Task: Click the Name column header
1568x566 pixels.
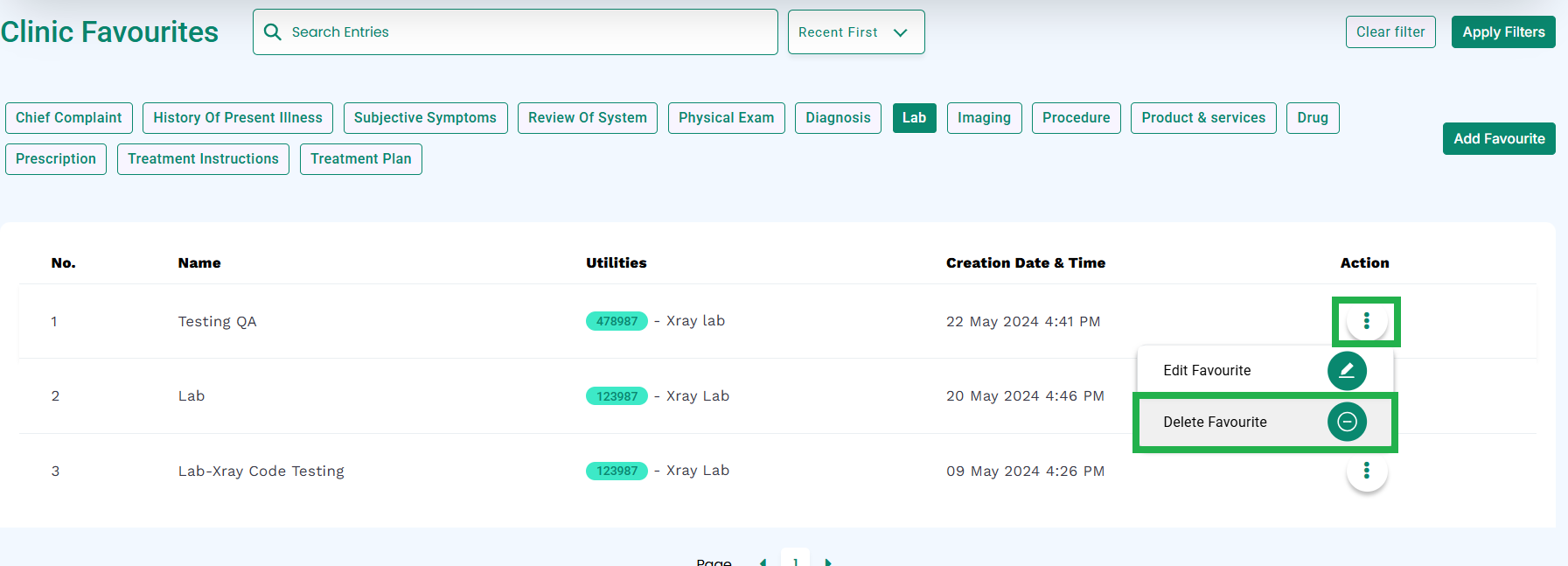Action: click(x=199, y=263)
